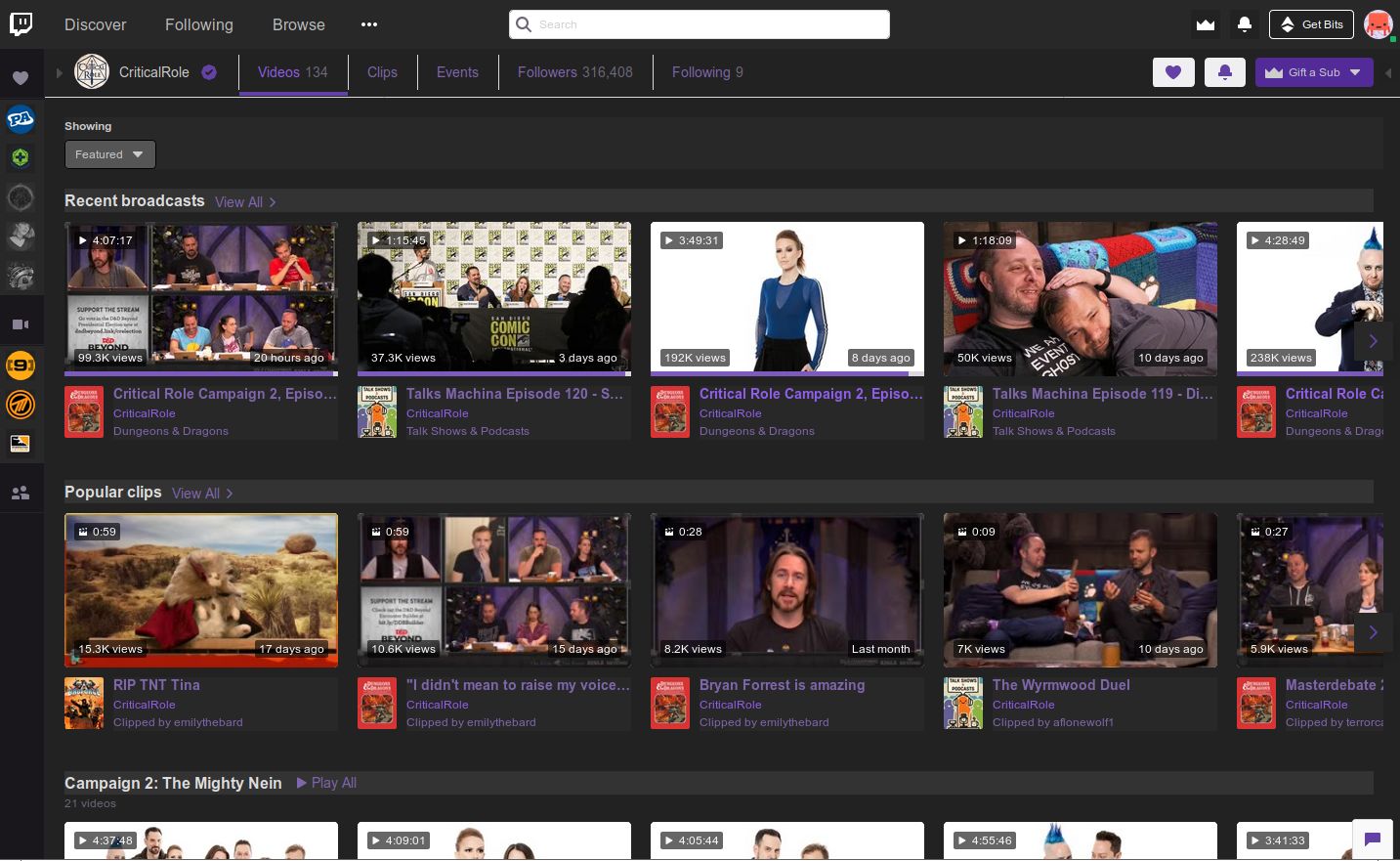View All popular clips
The image size is (1400, 861).
point(202,494)
